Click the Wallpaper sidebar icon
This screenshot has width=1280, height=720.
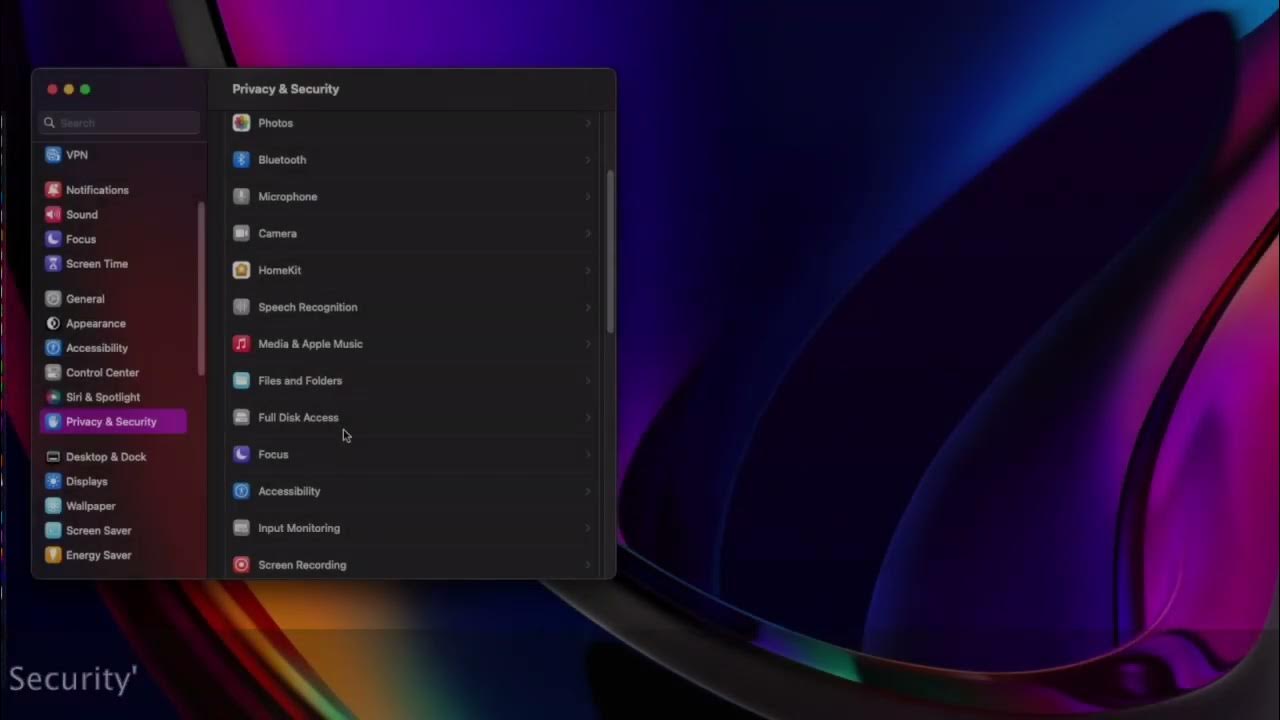coord(53,506)
